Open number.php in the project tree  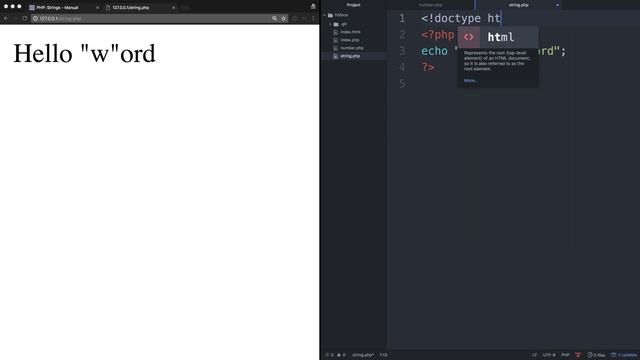pos(352,48)
